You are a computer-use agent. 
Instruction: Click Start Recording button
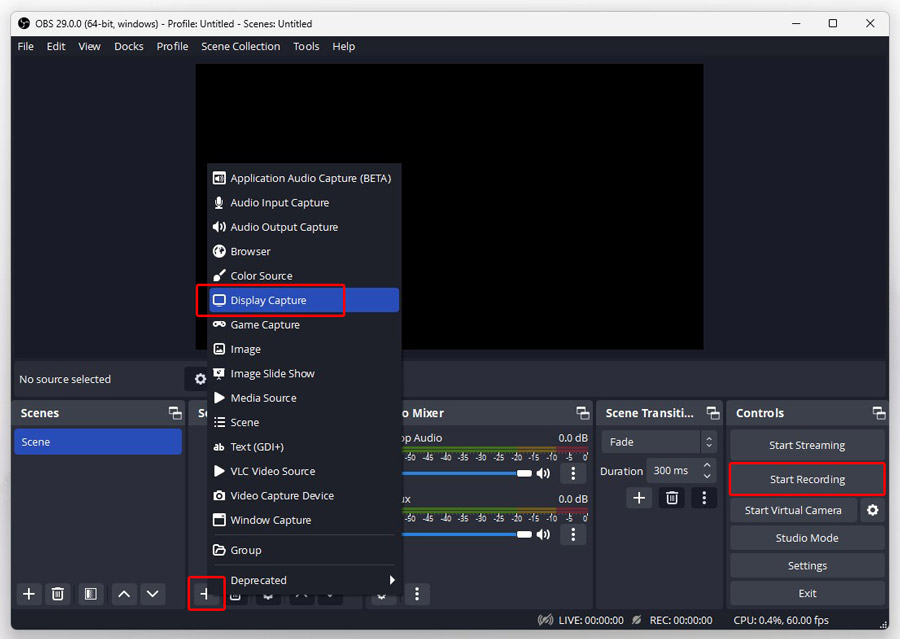[807, 479]
